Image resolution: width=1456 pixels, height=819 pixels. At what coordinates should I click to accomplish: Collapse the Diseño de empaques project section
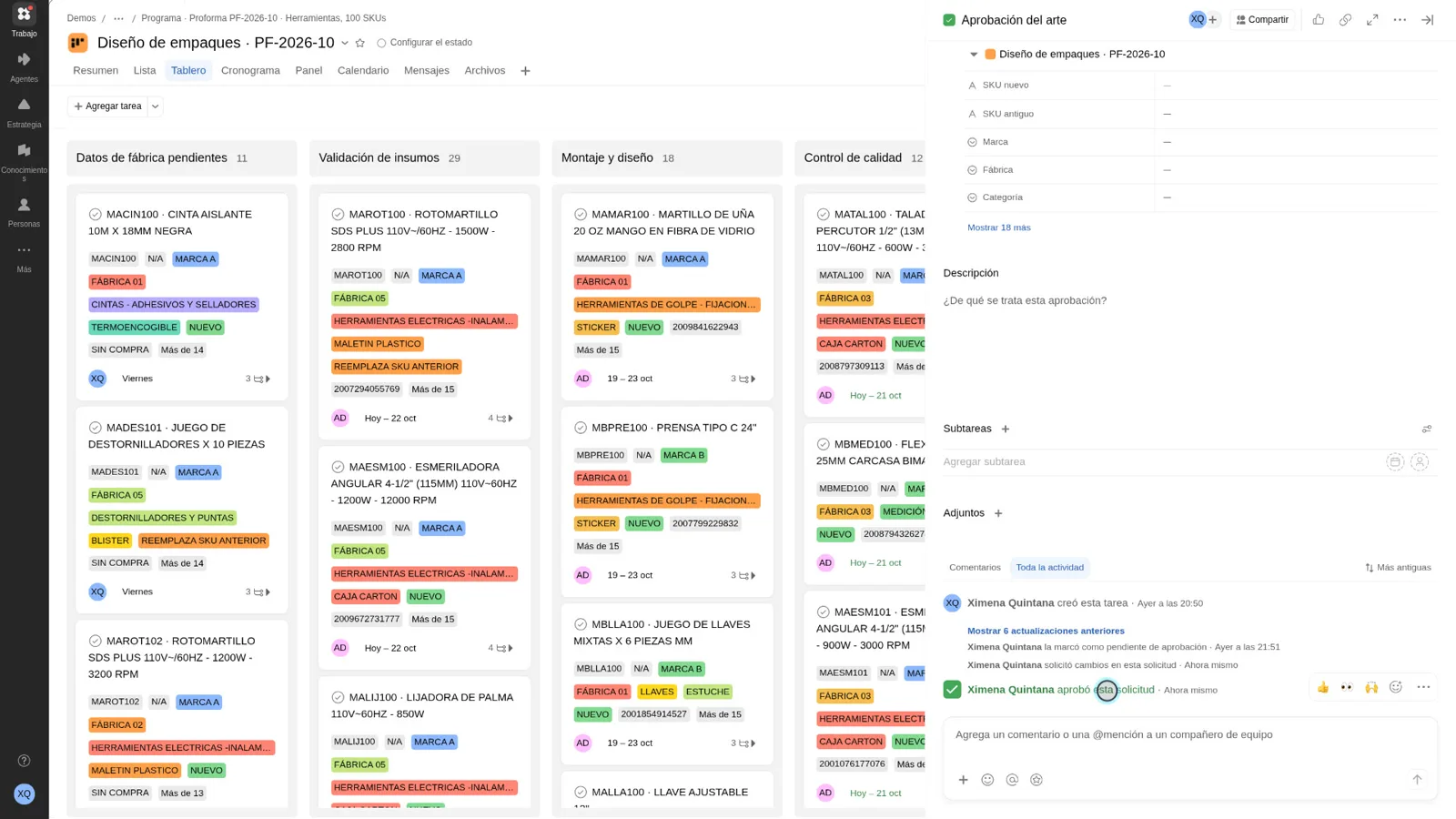tap(974, 55)
